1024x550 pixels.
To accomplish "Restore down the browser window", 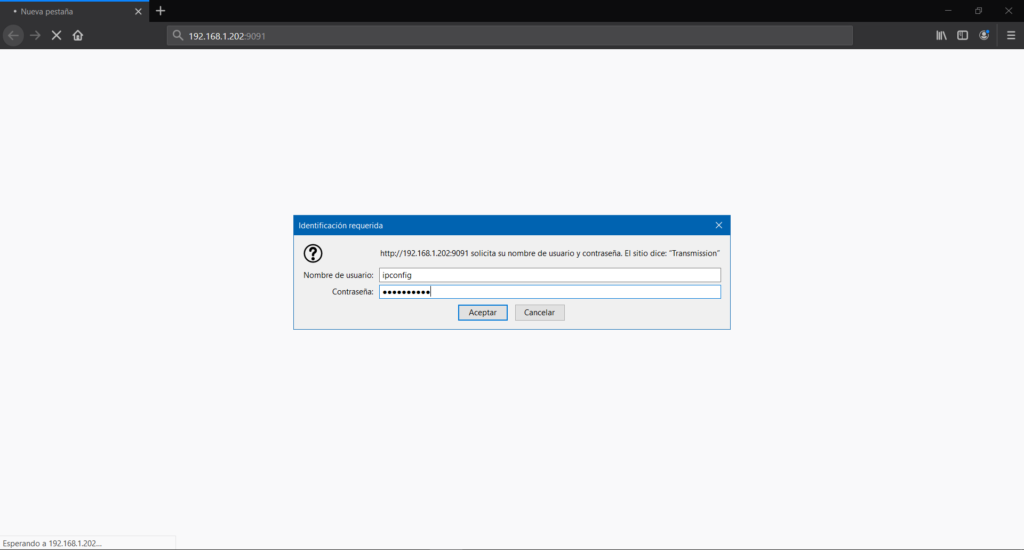I will pos(978,10).
